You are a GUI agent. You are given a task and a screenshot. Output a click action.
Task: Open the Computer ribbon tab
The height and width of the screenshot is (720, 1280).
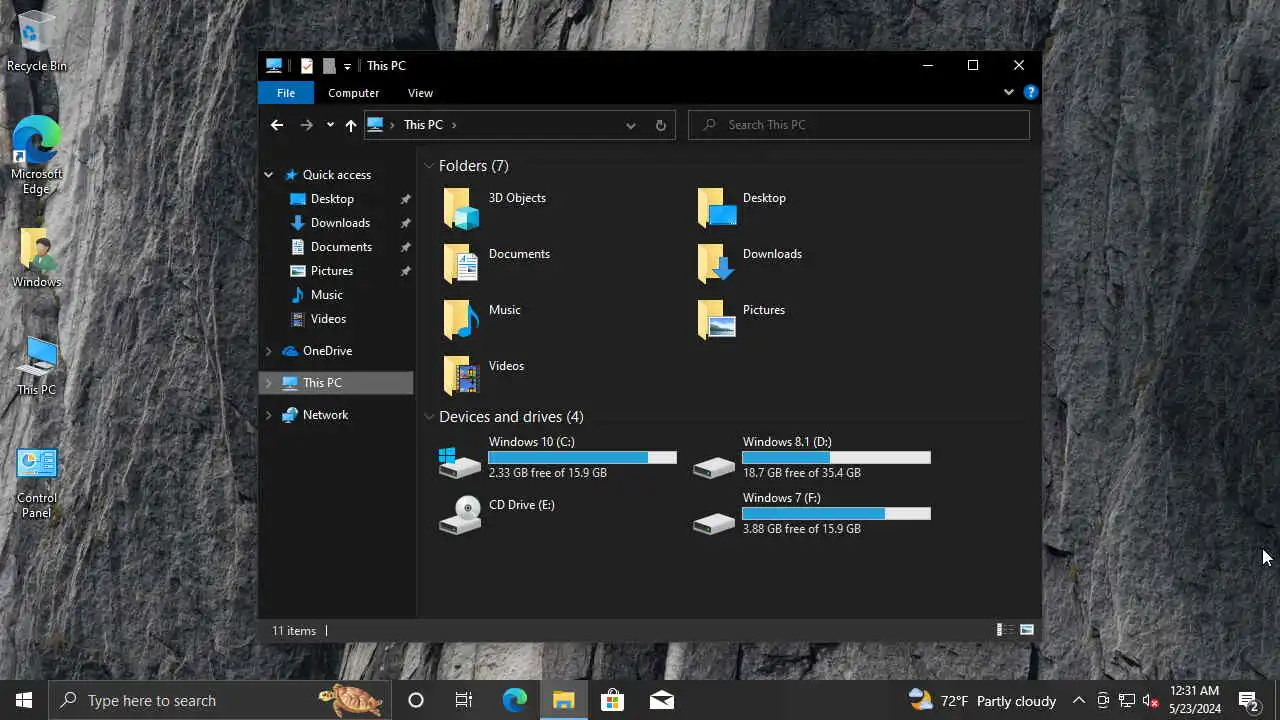(354, 93)
